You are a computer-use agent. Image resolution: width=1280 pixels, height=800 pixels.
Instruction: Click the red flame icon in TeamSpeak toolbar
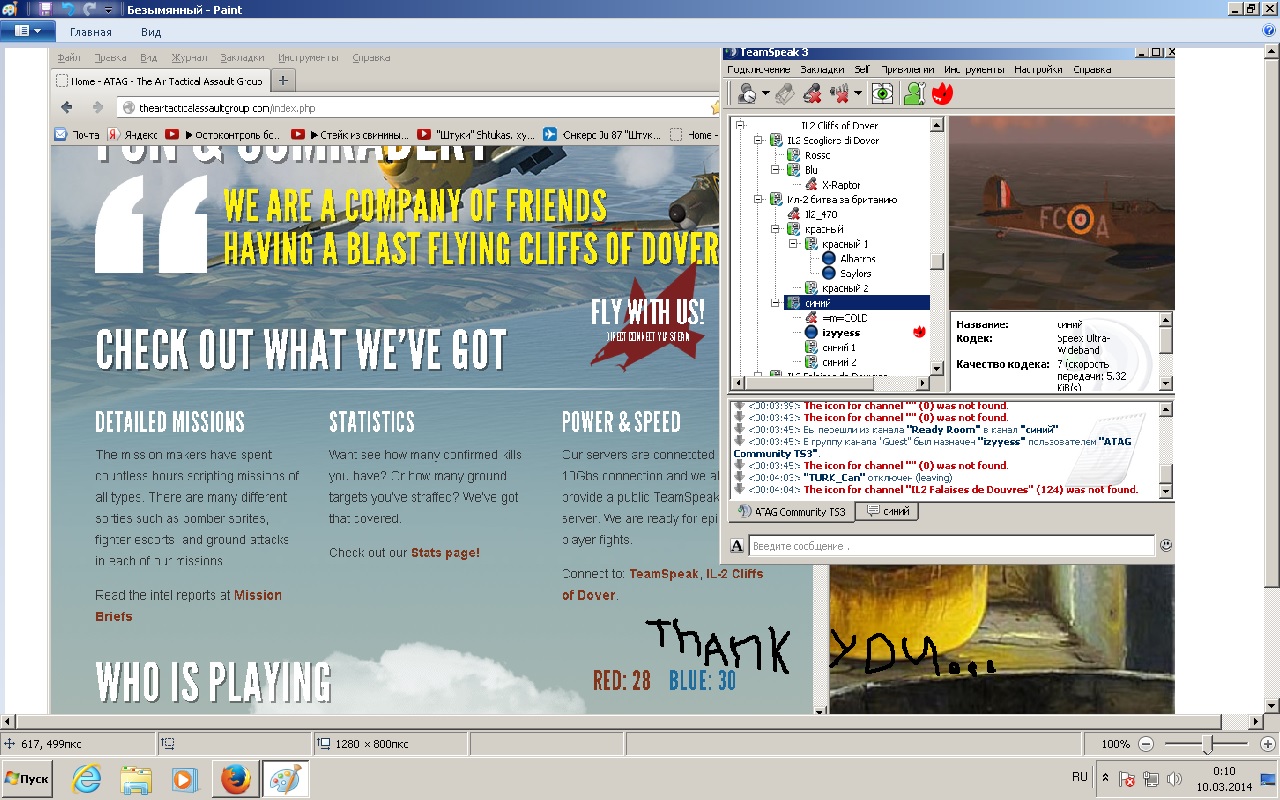pyautogui.click(x=942, y=94)
